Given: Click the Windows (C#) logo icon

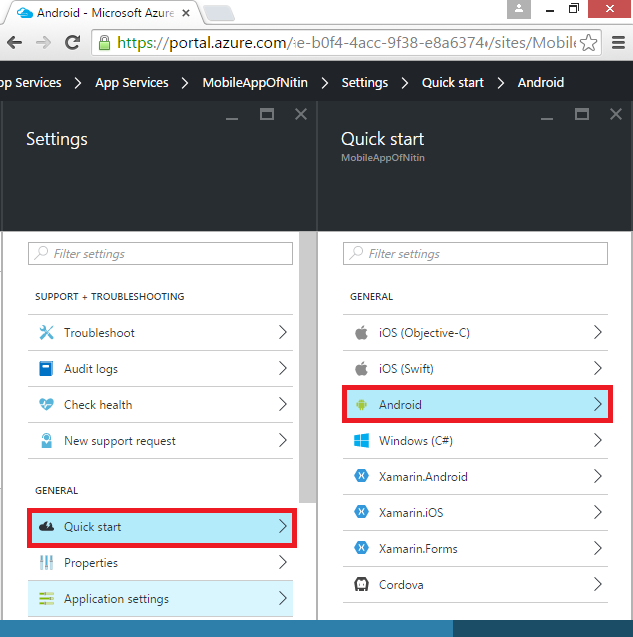Looking at the screenshot, I should pos(361,441).
